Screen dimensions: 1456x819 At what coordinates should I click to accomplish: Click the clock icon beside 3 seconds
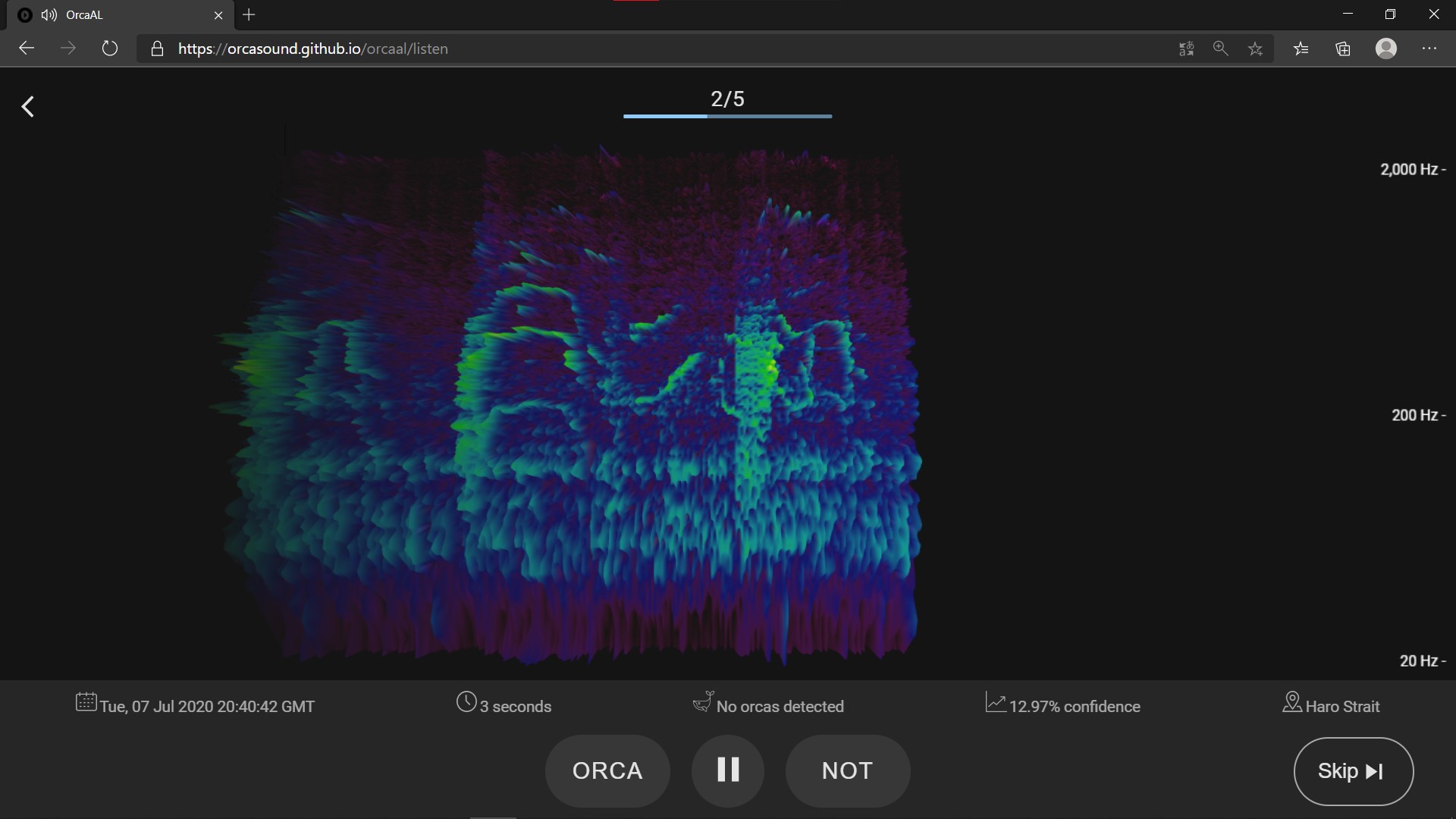pyautogui.click(x=466, y=702)
